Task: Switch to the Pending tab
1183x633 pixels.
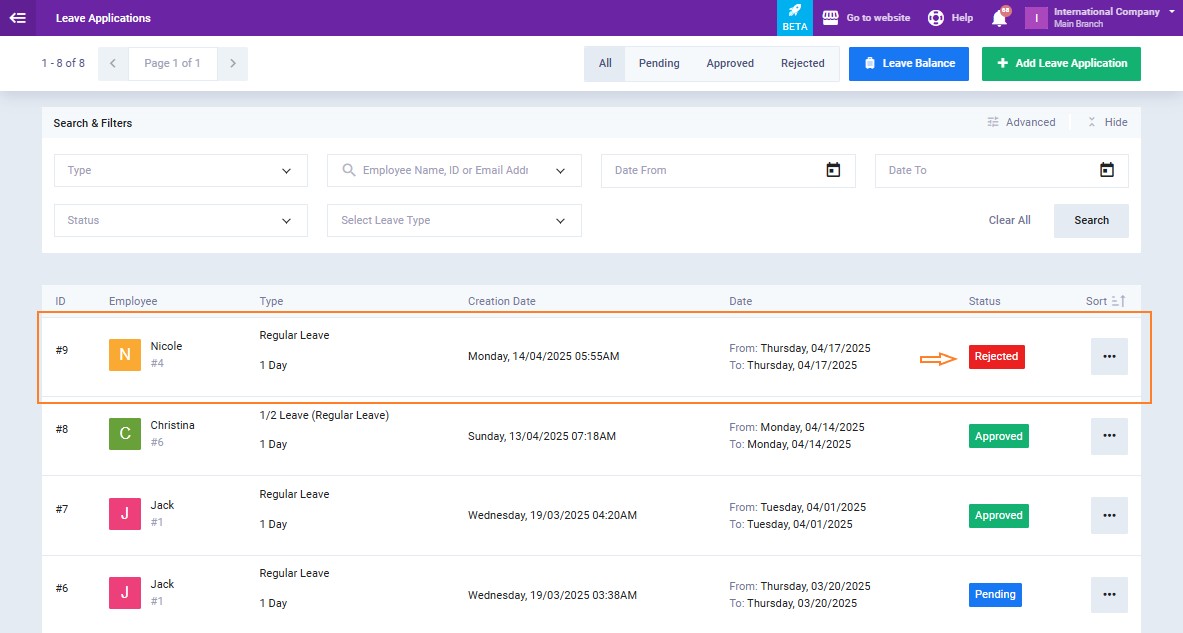Action: (x=659, y=63)
